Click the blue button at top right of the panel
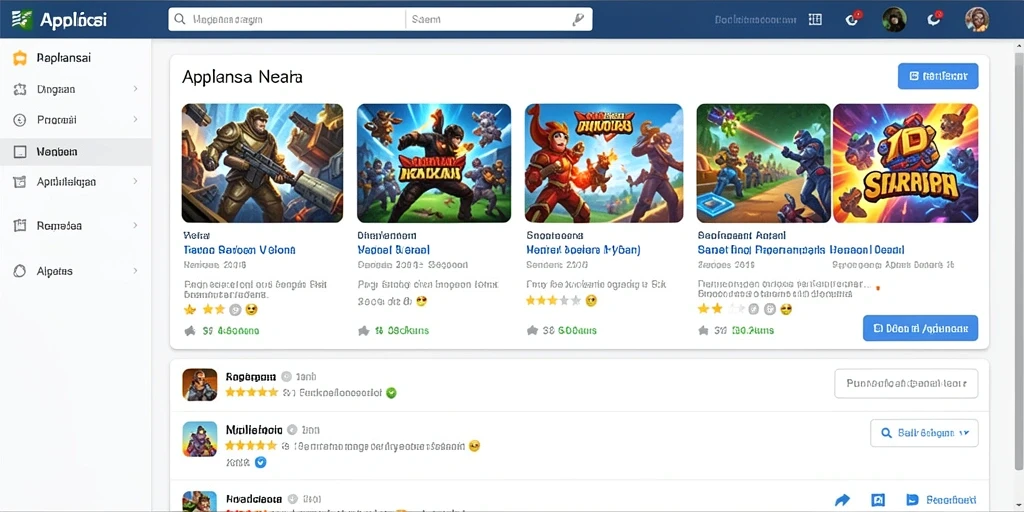This screenshot has width=1024, height=512. (938, 76)
